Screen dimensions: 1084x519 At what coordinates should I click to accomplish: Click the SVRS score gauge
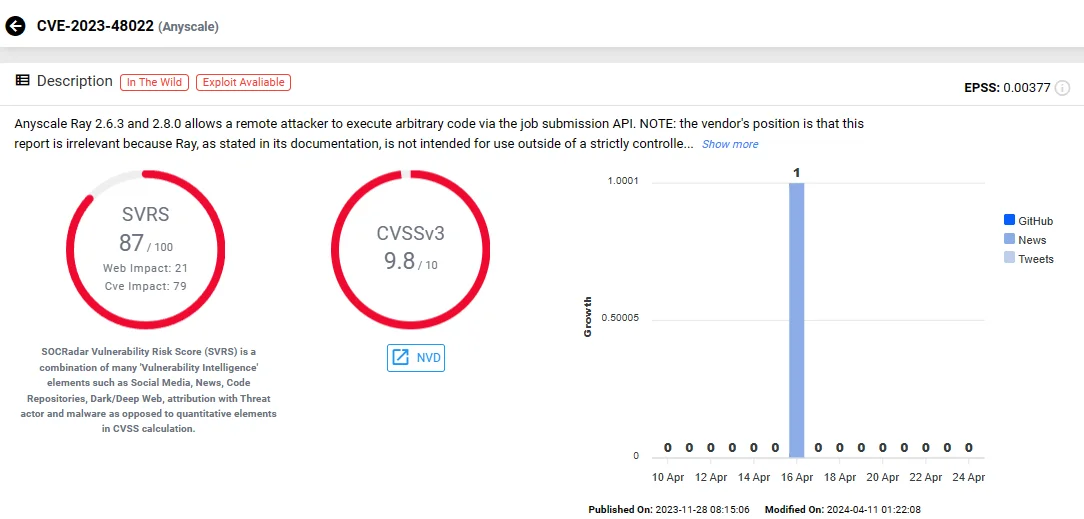click(145, 249)
